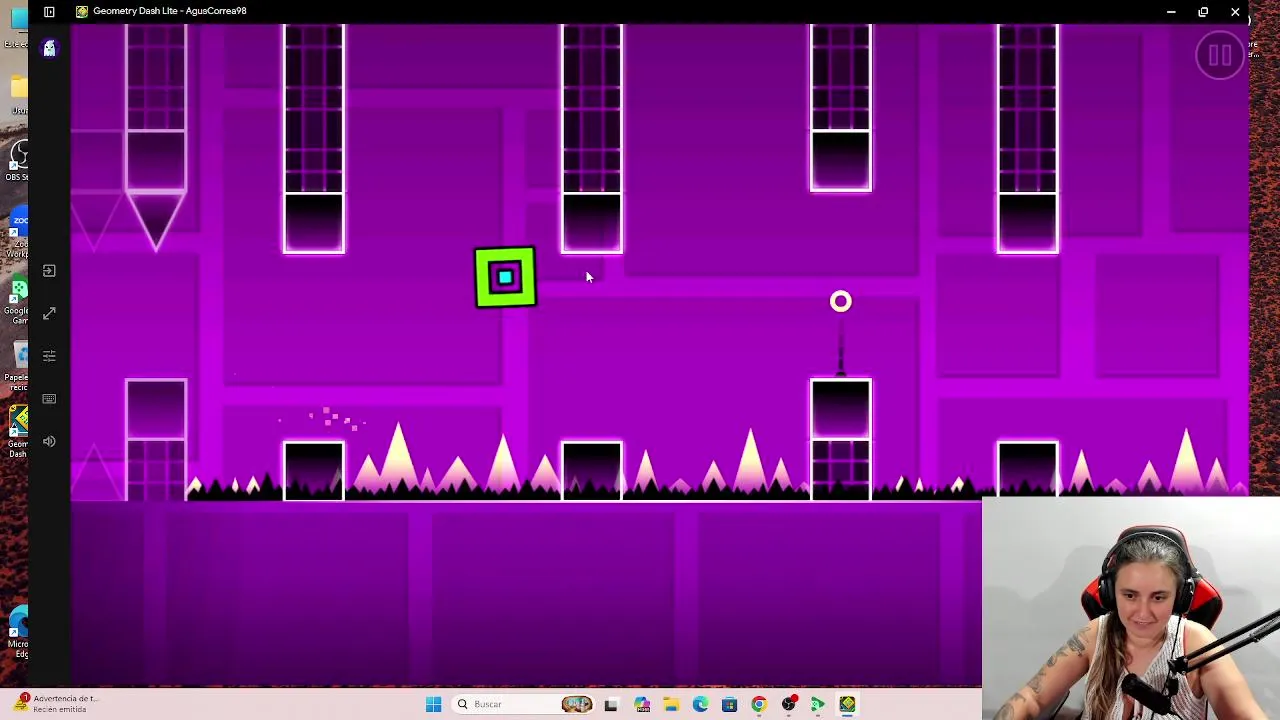Select the OBS Studio desktop shortcut
The width and height of the screenshot is (1280, 720).
(17, 160)
